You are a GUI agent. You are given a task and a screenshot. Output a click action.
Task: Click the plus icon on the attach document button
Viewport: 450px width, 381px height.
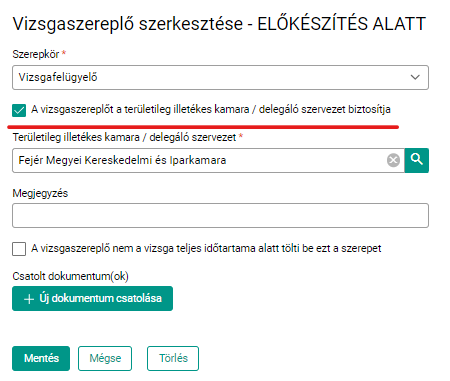[29, 299]
